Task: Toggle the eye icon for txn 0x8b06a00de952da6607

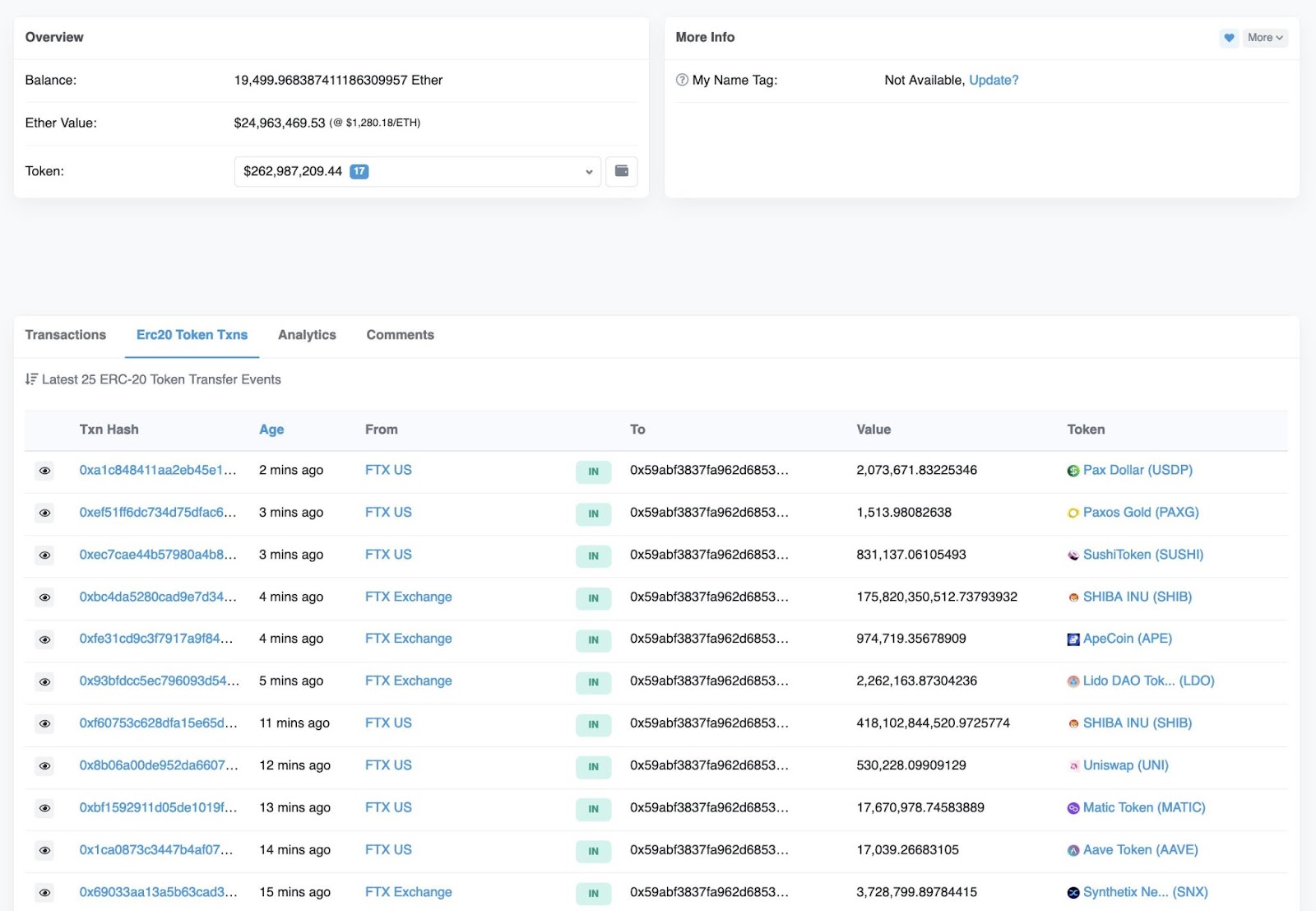Action: tap(45, 766)
